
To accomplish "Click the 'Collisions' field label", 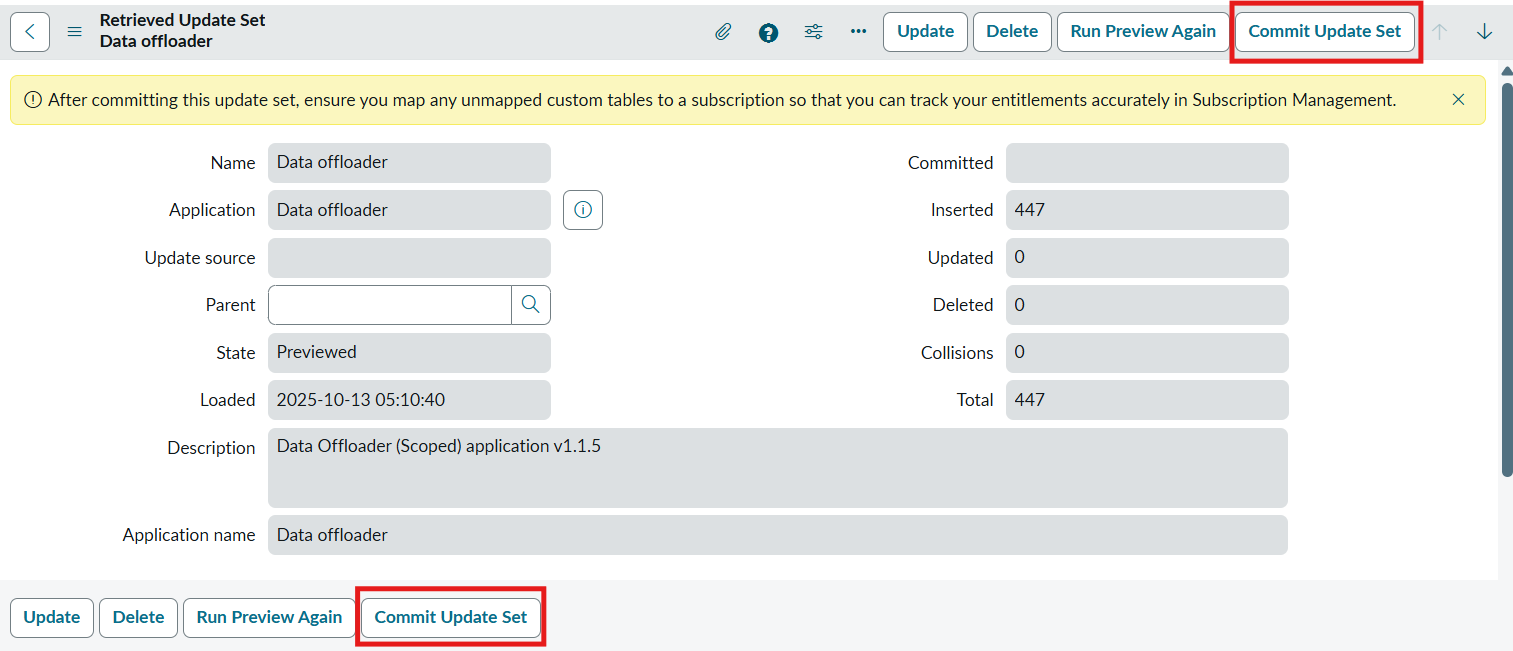I will coord(957,353).
